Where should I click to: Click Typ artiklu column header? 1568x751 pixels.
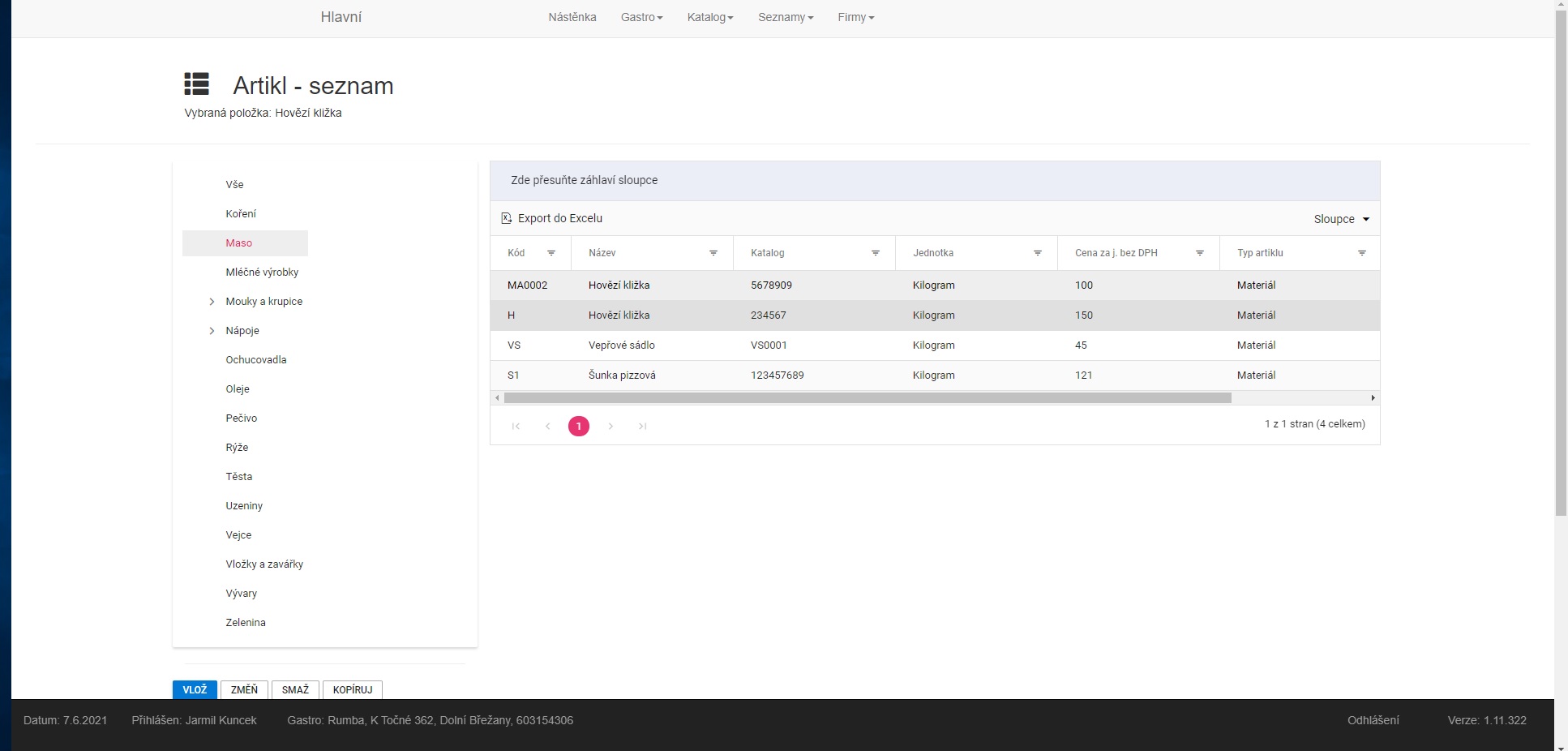pyautogui.click(x=1260, y=253)
